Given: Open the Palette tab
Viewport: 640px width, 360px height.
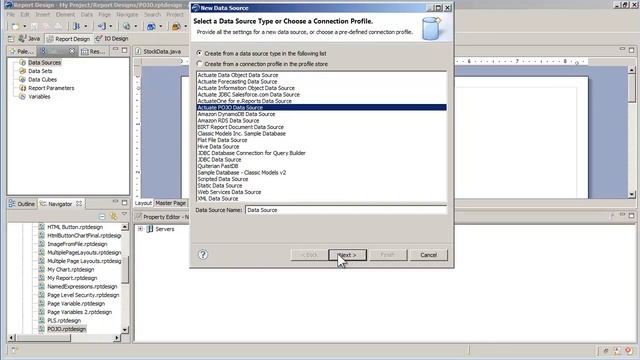Looking at the screenshot, I should [22, 51].
